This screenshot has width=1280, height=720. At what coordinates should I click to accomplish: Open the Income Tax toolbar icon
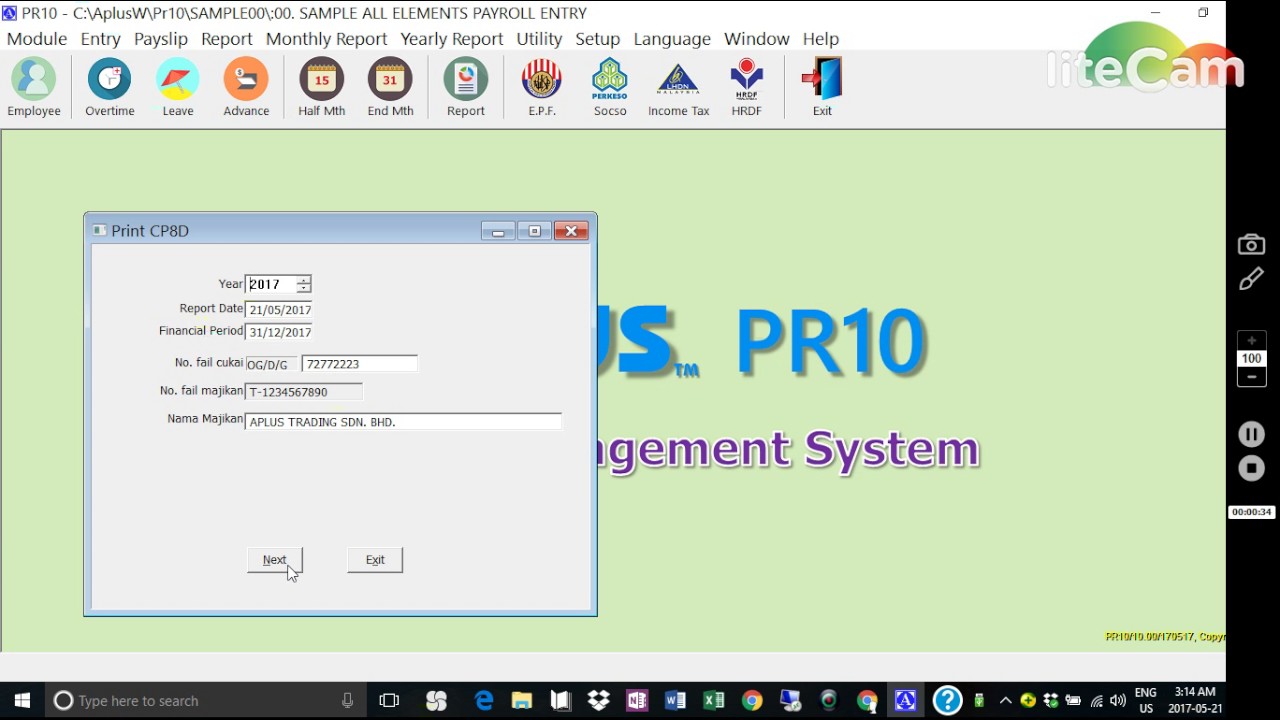coord(679,88)
